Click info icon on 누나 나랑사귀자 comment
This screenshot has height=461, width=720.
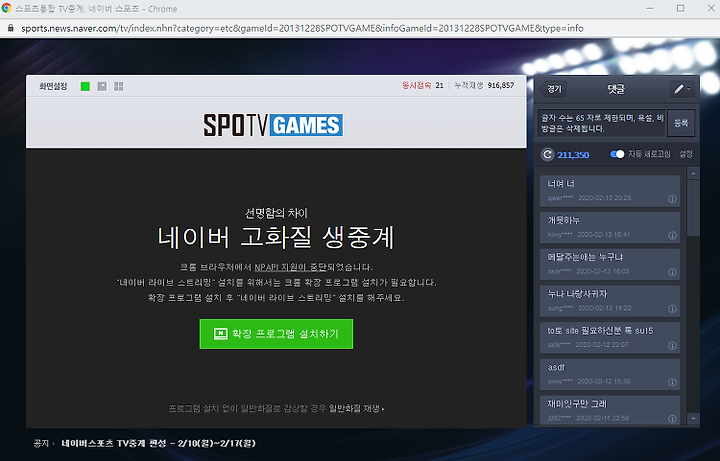672,309
